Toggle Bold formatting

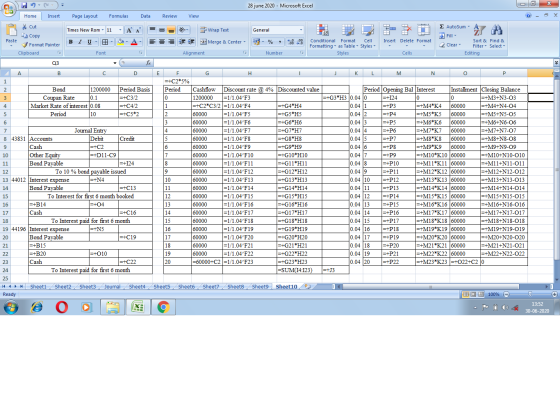coord(71,42)
